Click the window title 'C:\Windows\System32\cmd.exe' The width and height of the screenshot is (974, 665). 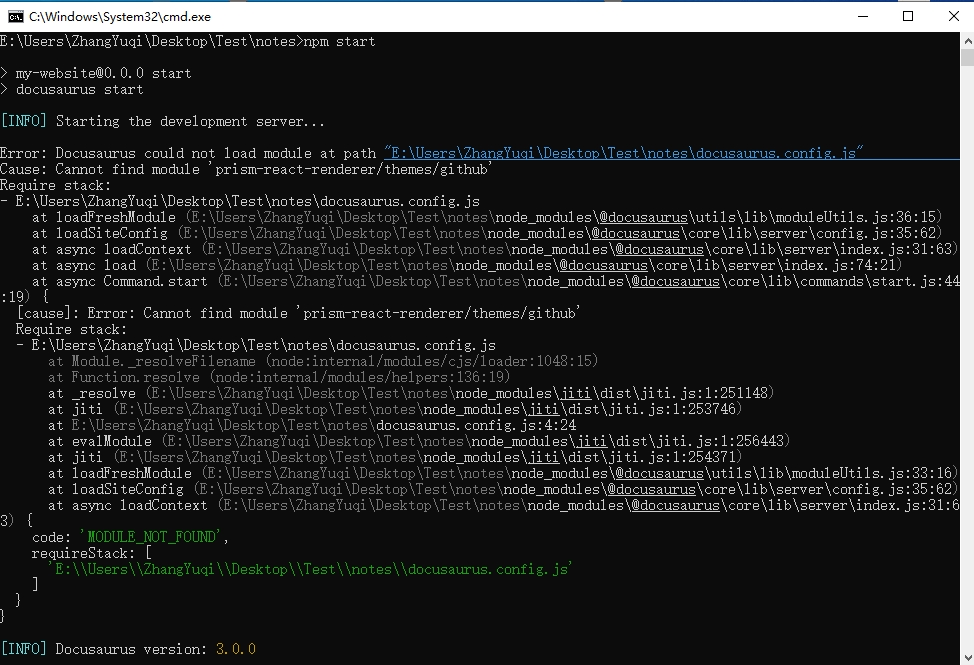point(120,17)
